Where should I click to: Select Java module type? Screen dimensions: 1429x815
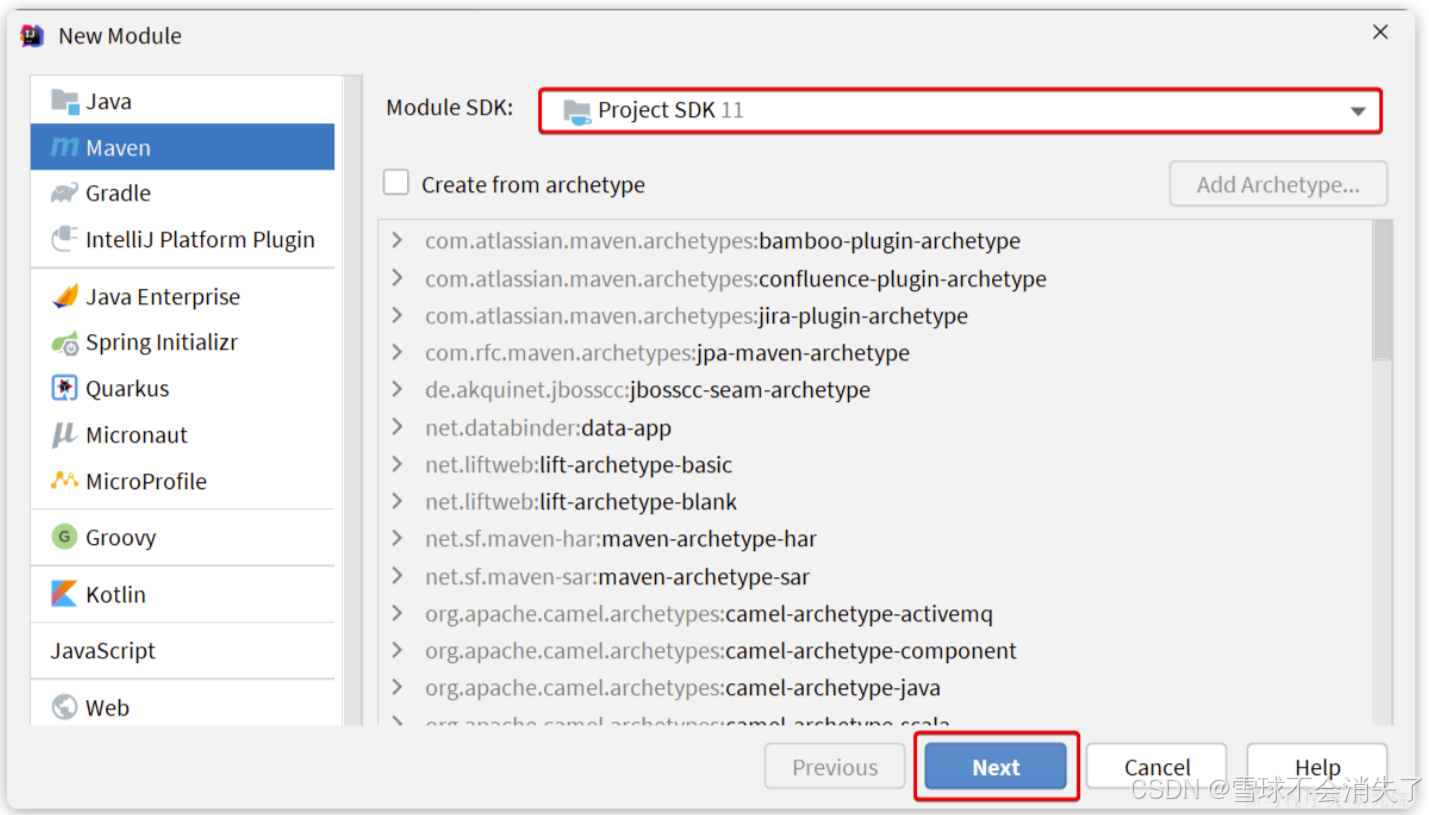(183, 101)
